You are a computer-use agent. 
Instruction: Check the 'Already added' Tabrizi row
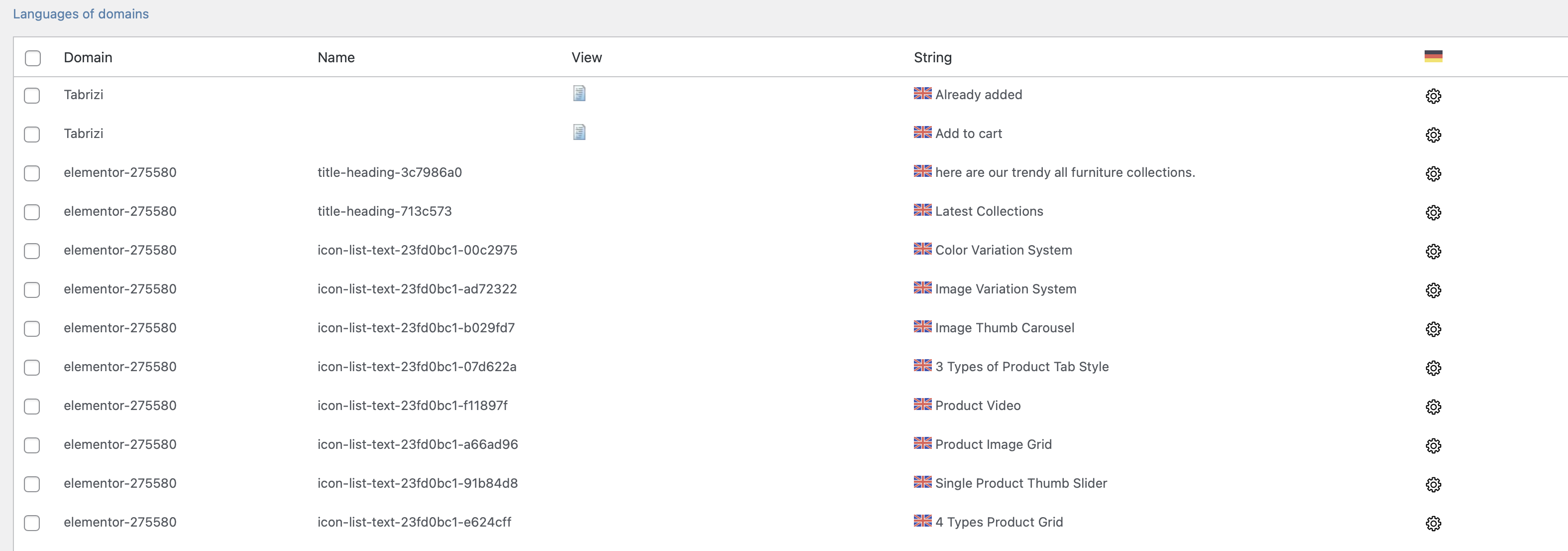click(x=32, y=96)
